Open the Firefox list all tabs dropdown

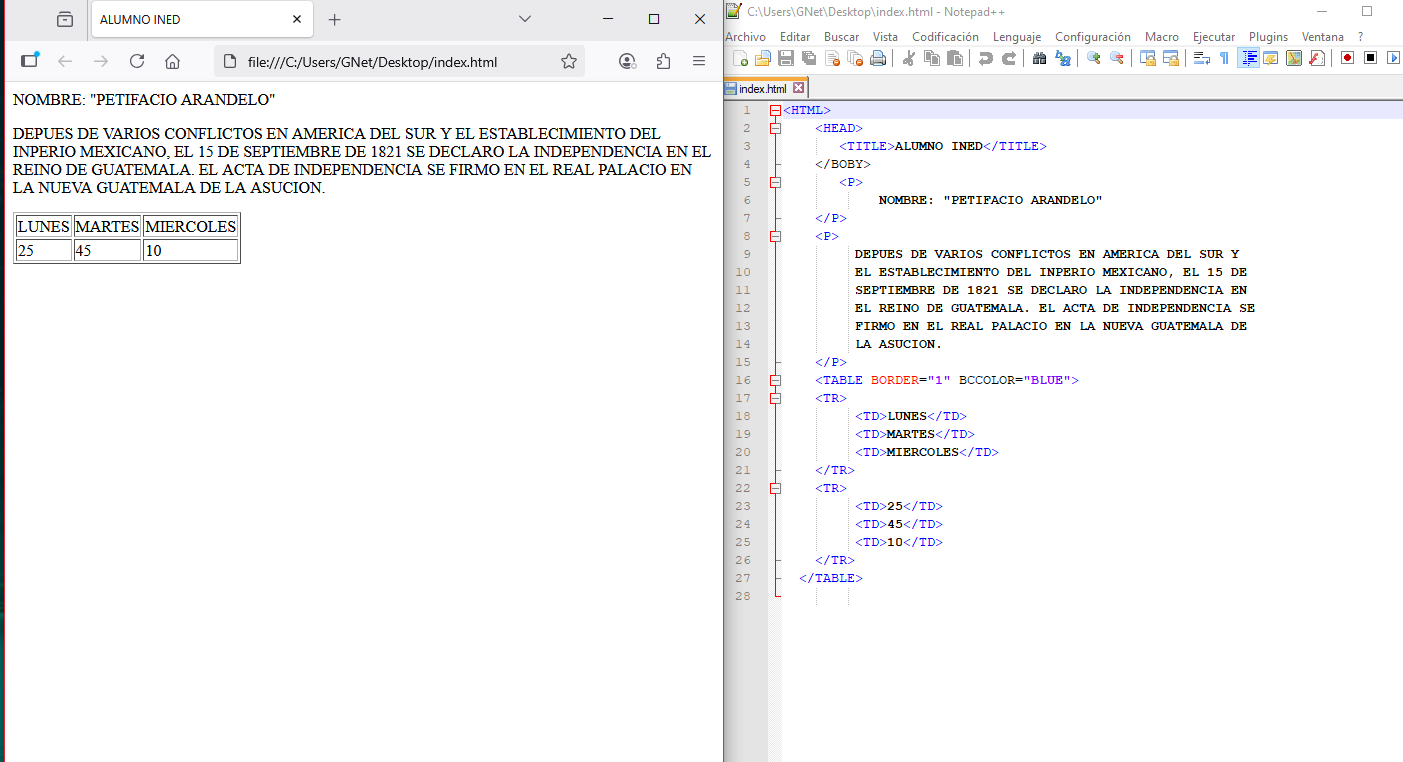pos(525,19)
